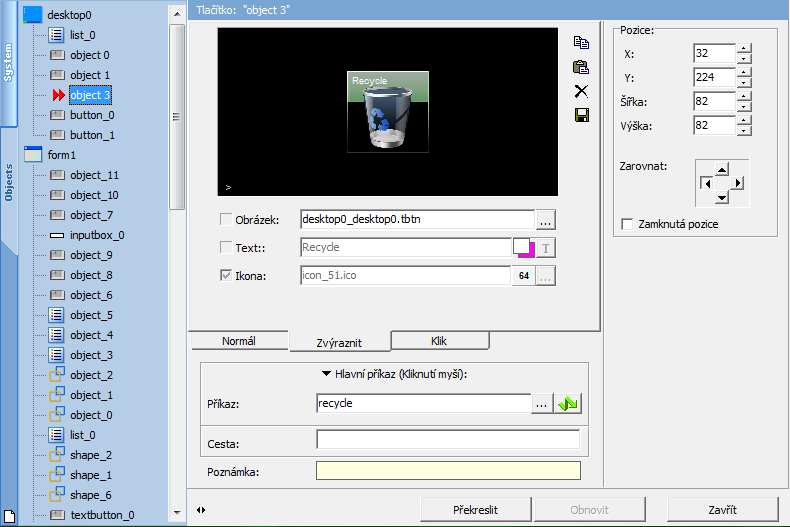
Task: Click the recycle bin preview thumbnail
Action: [x=388, y=111]
